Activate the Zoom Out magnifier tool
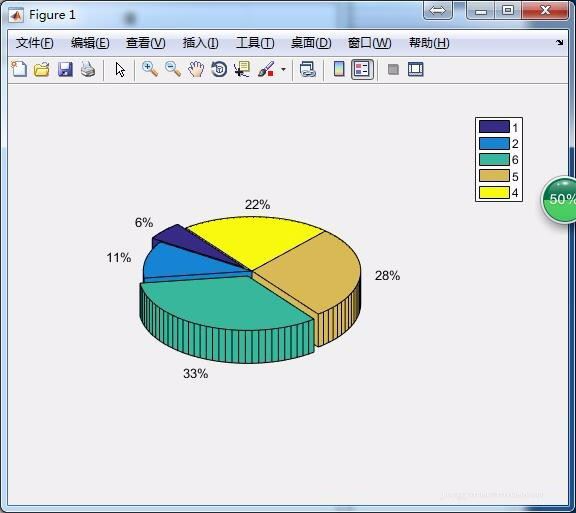 pyautogui.click(x=173, y=69)
